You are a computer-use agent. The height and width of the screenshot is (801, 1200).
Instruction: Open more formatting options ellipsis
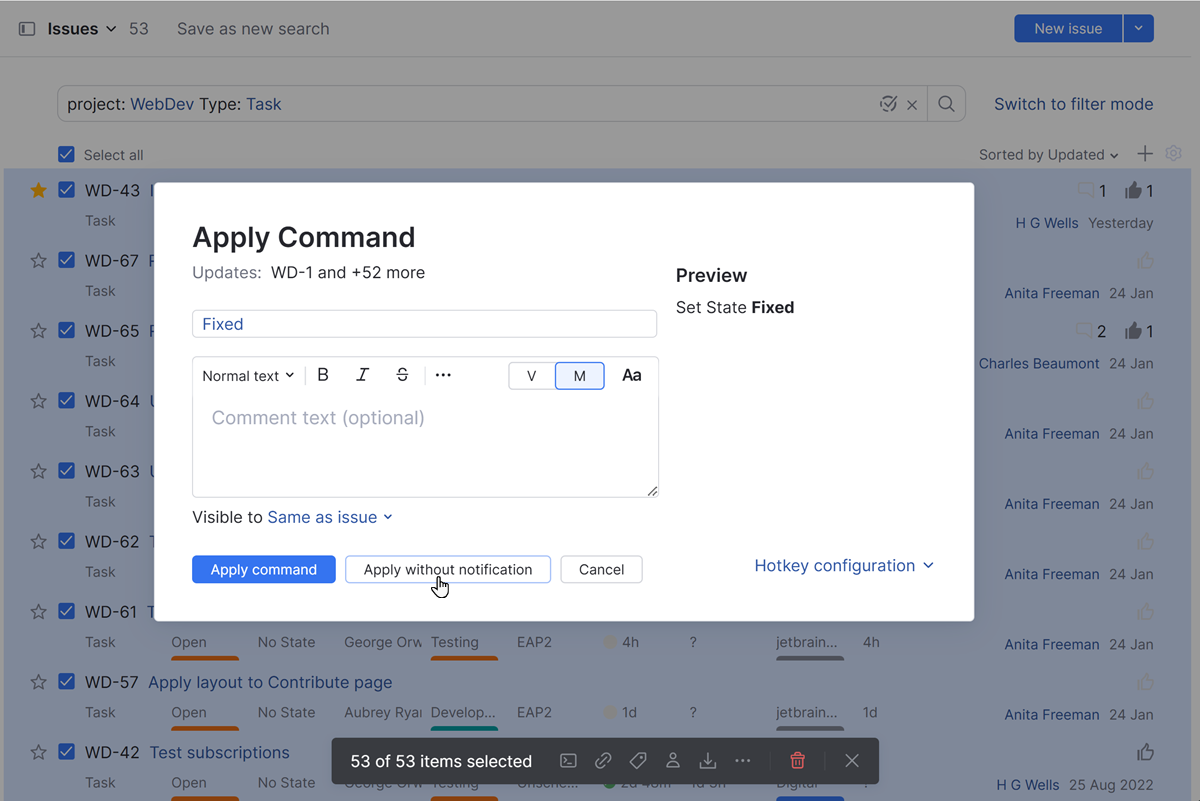pos(443,375)
